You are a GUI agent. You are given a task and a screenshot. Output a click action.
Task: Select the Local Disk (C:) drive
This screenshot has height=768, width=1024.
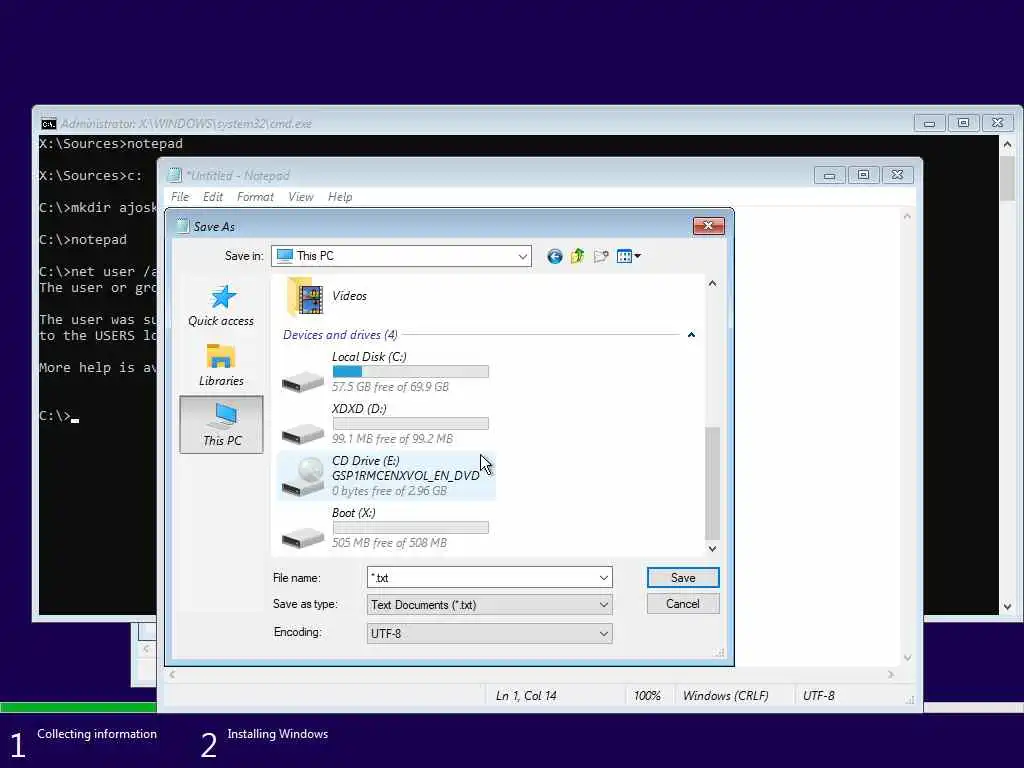(385, 372)
